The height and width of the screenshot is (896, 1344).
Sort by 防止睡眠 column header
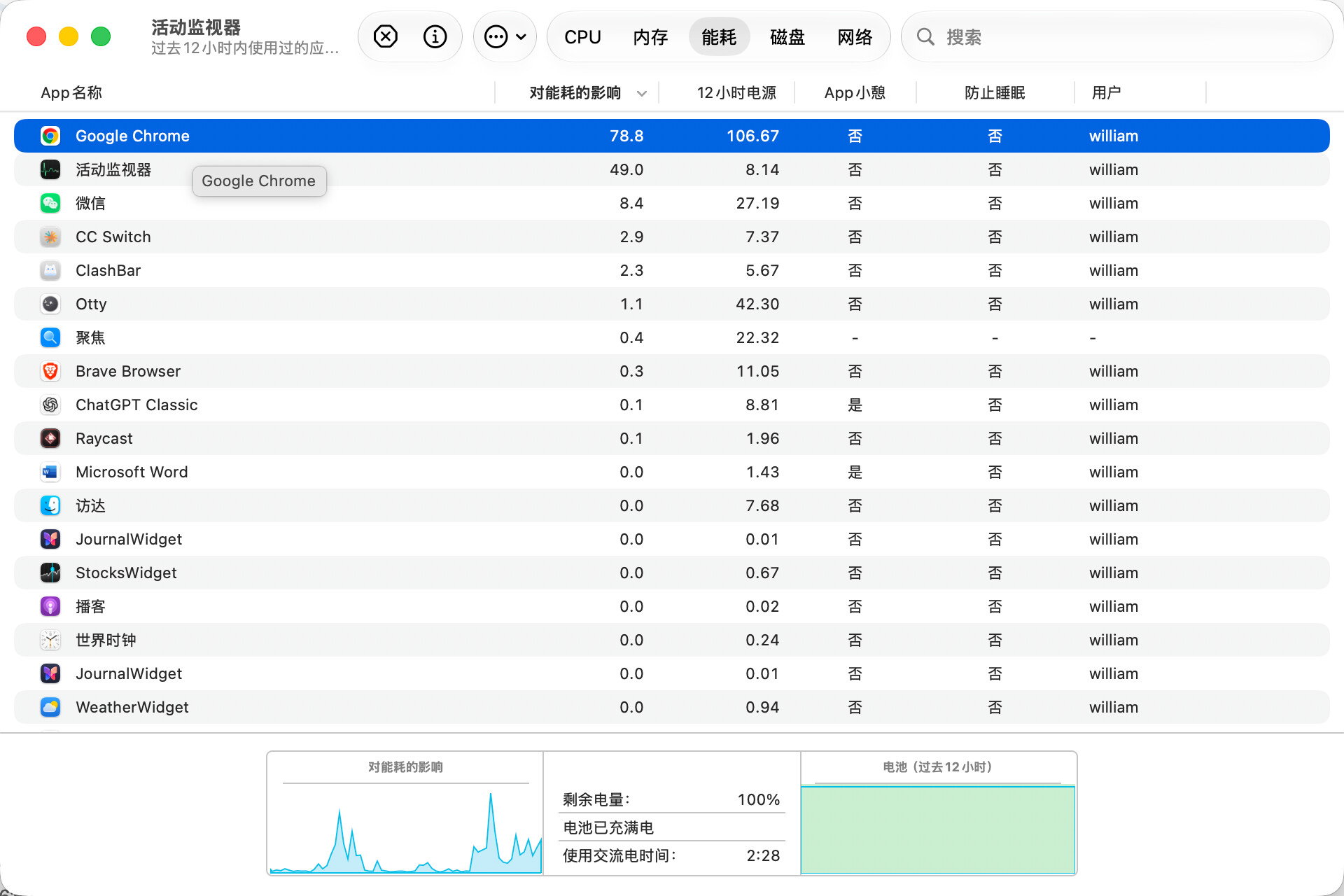995,92
